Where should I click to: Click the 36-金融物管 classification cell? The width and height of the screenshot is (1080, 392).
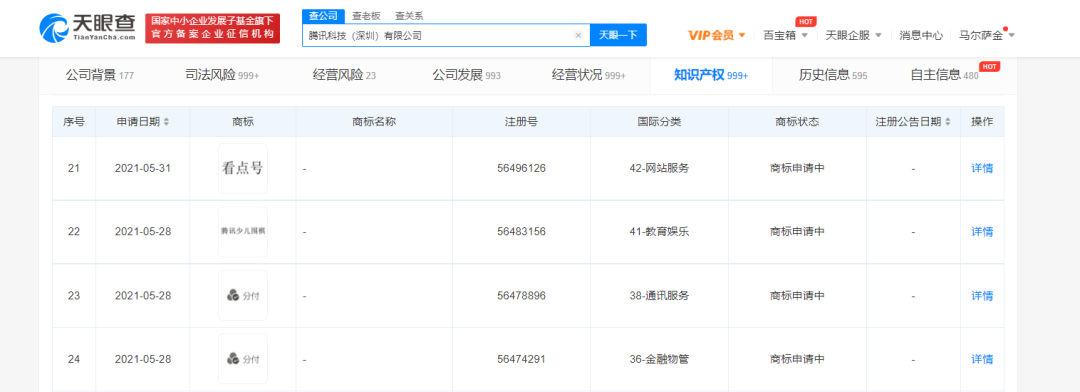coord(658,359)
